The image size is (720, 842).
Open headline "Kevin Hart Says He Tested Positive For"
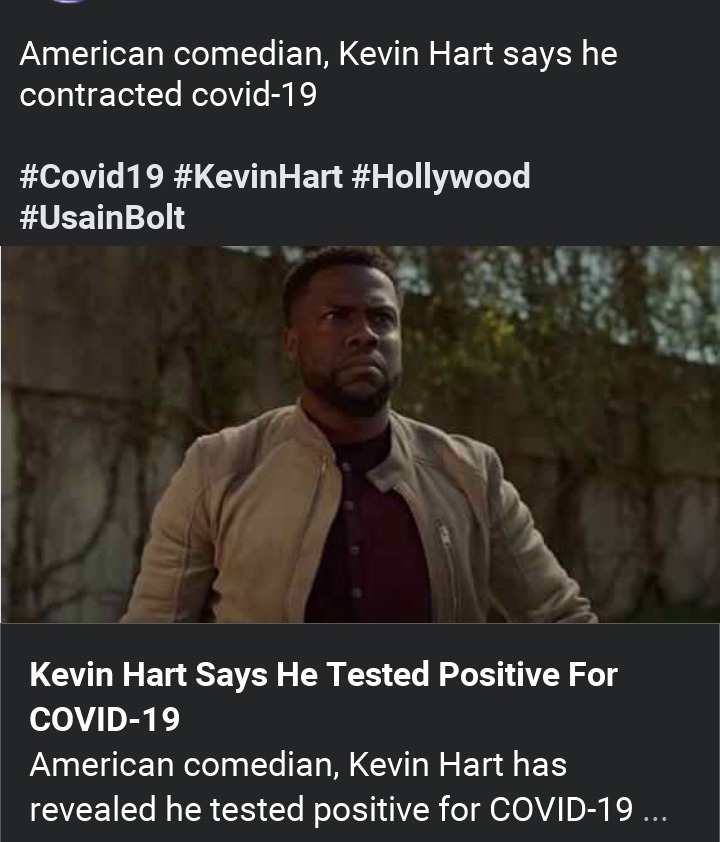point(323,674)
